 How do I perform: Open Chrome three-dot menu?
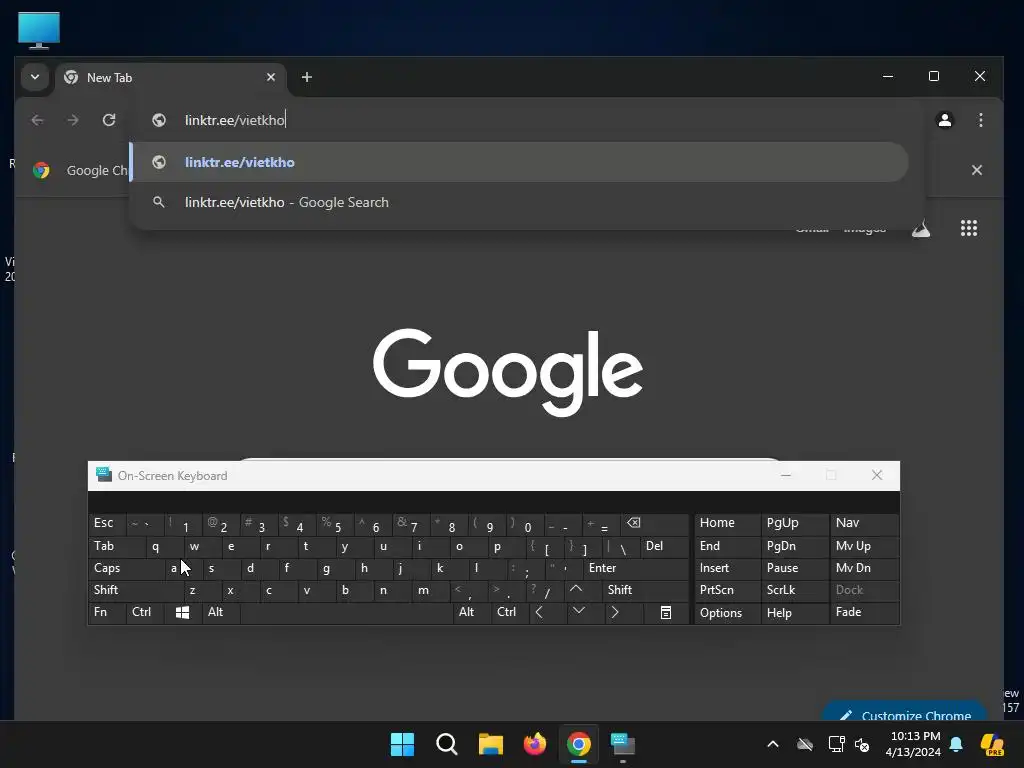[x=980, y=120]
